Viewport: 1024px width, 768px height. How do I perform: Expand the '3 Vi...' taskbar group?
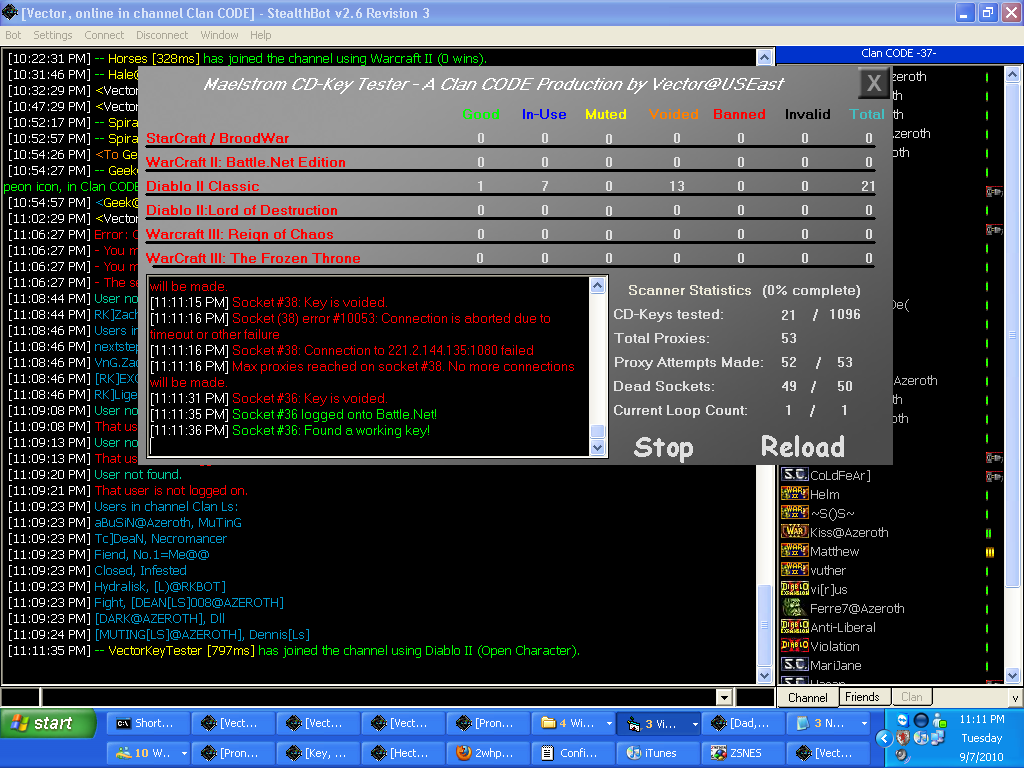click(x=695, y=724)
